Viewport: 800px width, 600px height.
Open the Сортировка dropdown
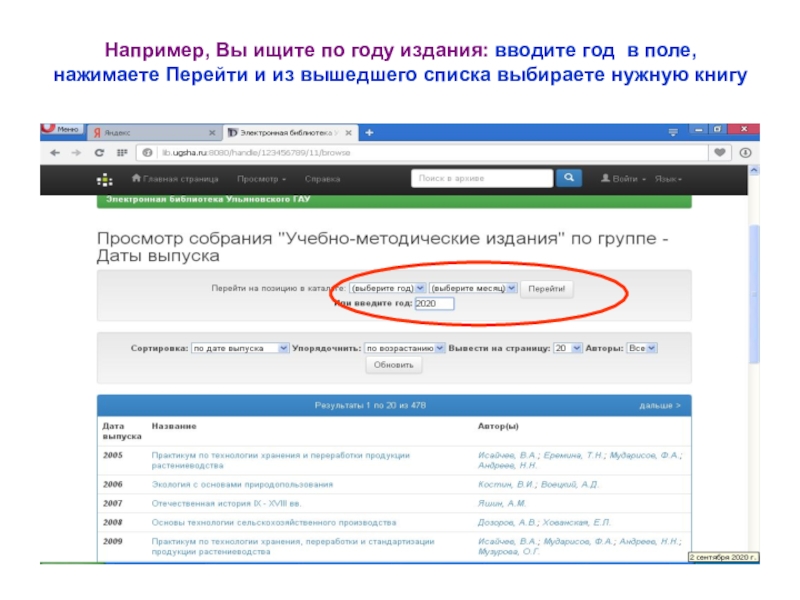pos(240,348)
